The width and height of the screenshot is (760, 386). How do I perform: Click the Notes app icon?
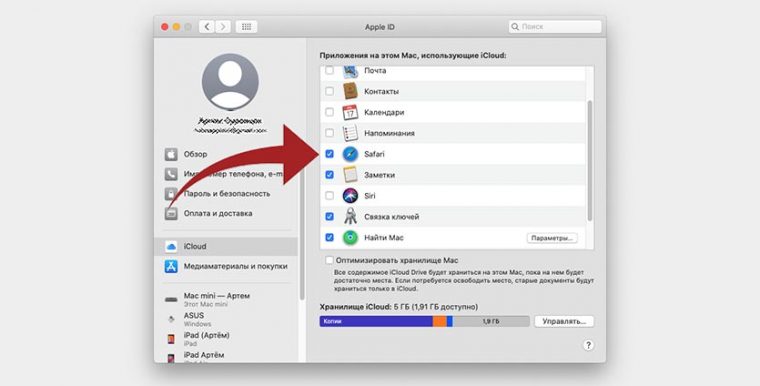tap(350, 175)
